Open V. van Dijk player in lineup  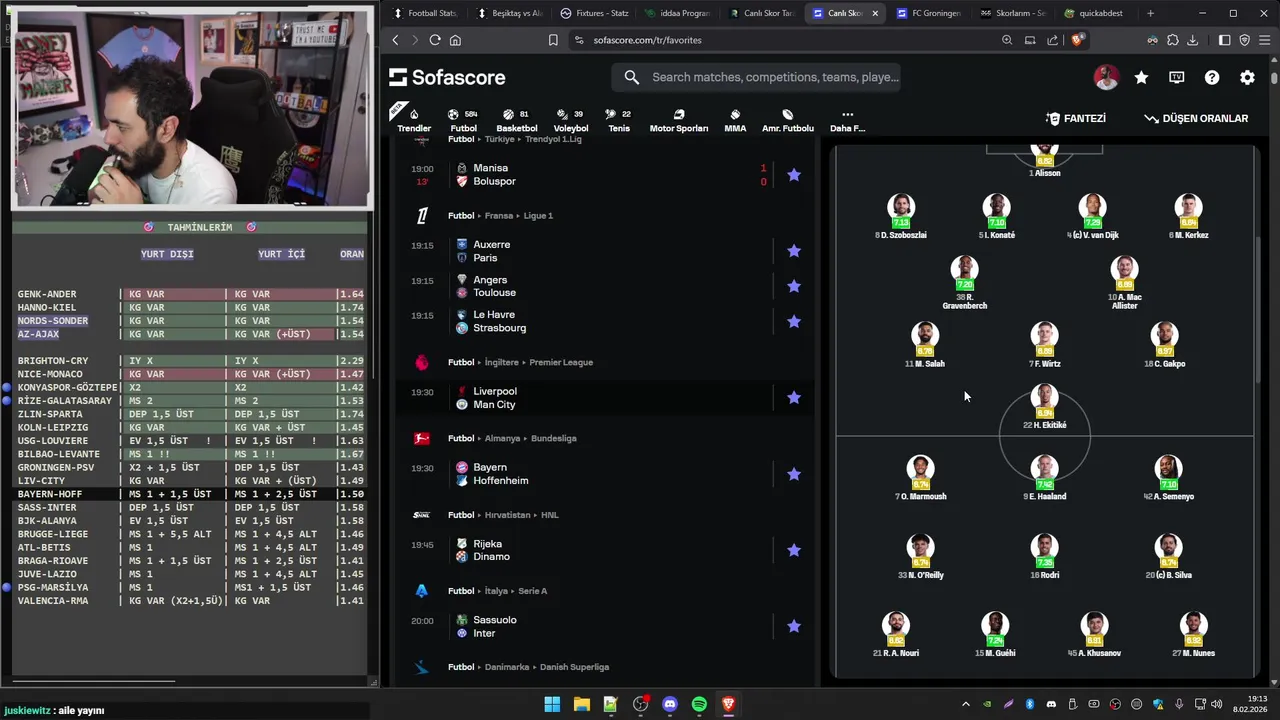1092,217
